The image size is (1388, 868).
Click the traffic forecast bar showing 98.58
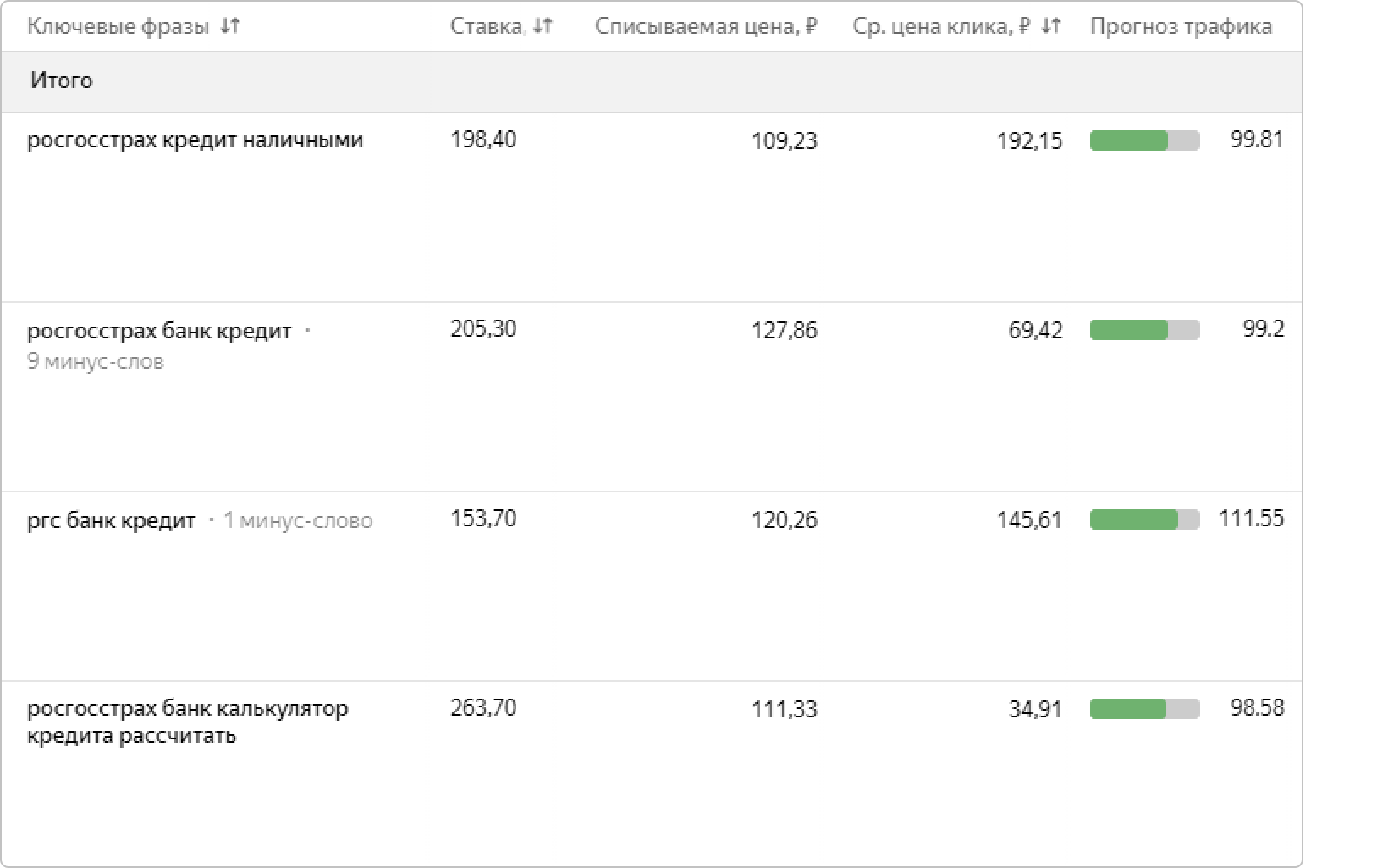pos(1144,709)
